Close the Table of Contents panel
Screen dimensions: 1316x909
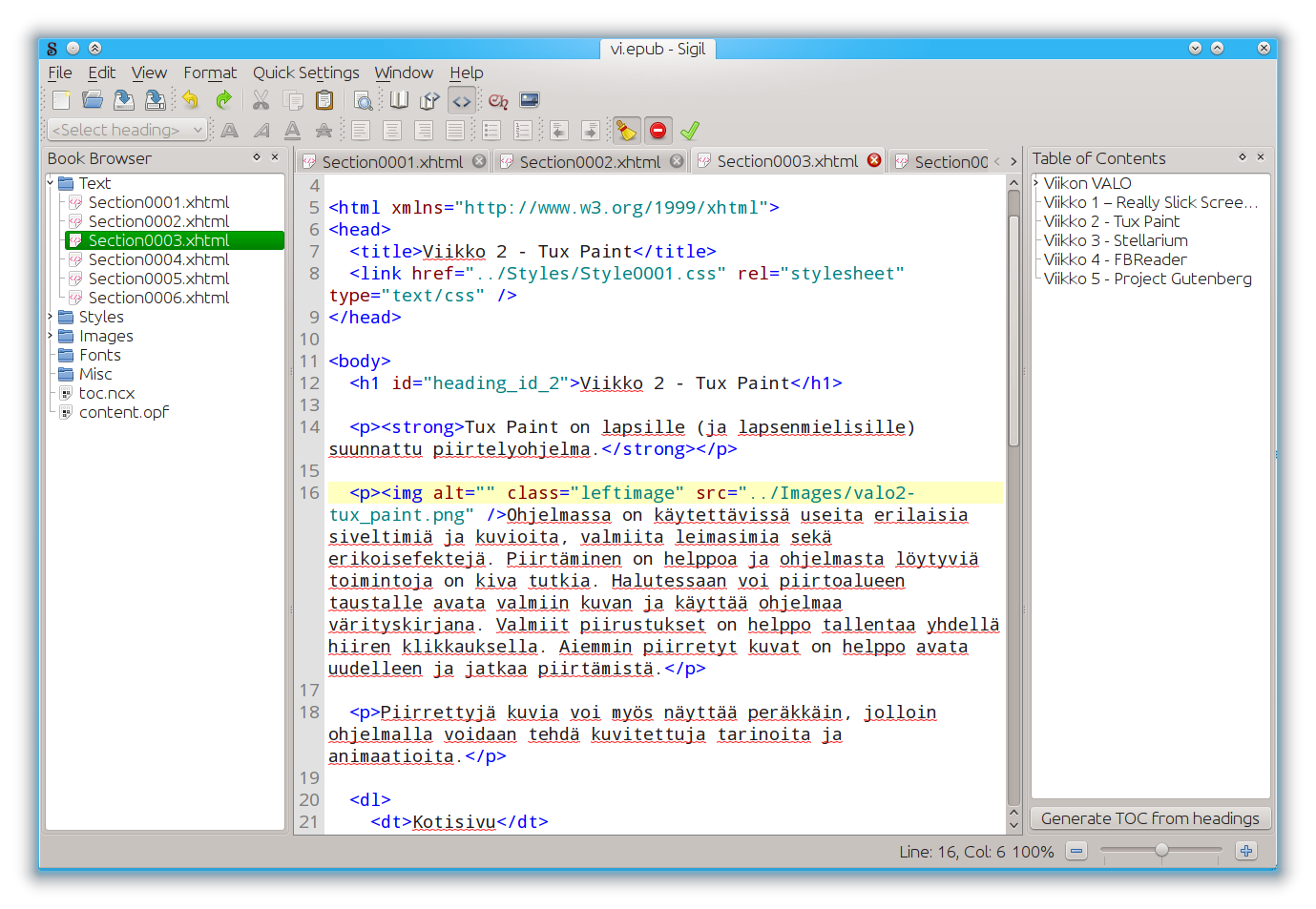pyautogui.click(x=1261, y=156)
